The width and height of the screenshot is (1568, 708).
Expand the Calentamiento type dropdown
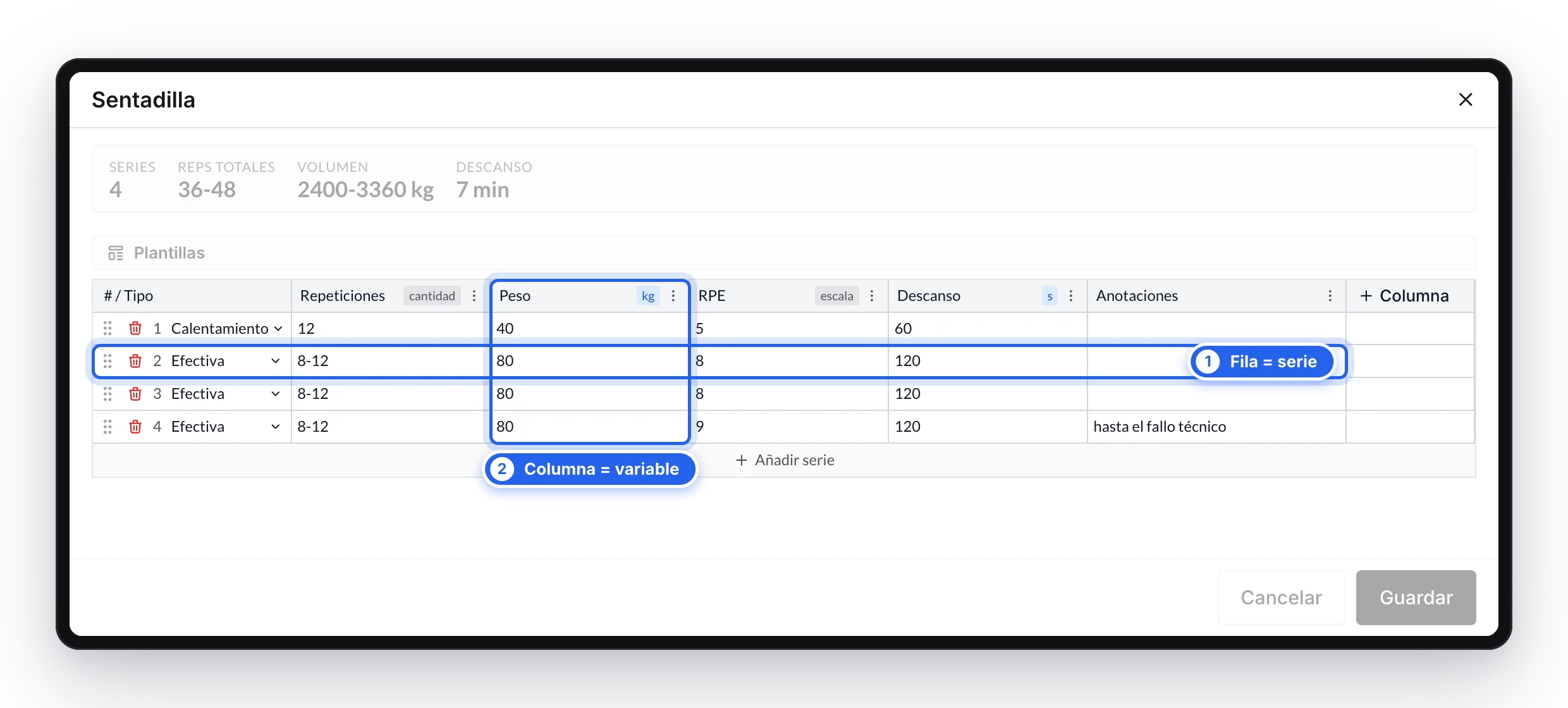[x=278, y=329]
